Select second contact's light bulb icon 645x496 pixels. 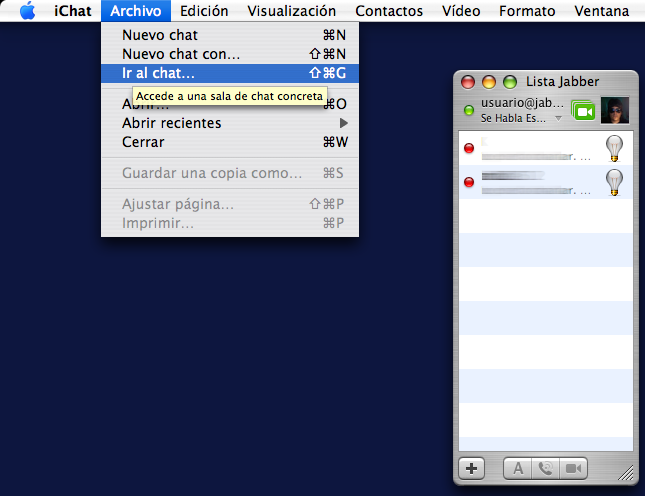614,182
